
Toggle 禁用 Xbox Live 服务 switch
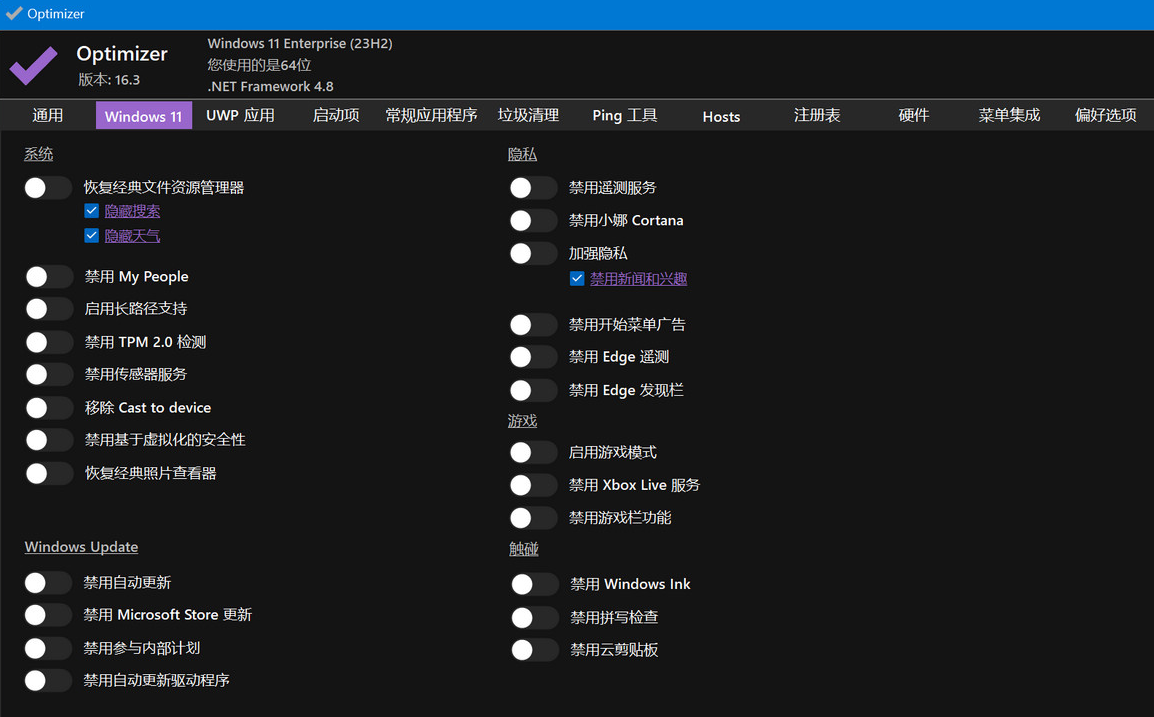[x=533, y=485]
